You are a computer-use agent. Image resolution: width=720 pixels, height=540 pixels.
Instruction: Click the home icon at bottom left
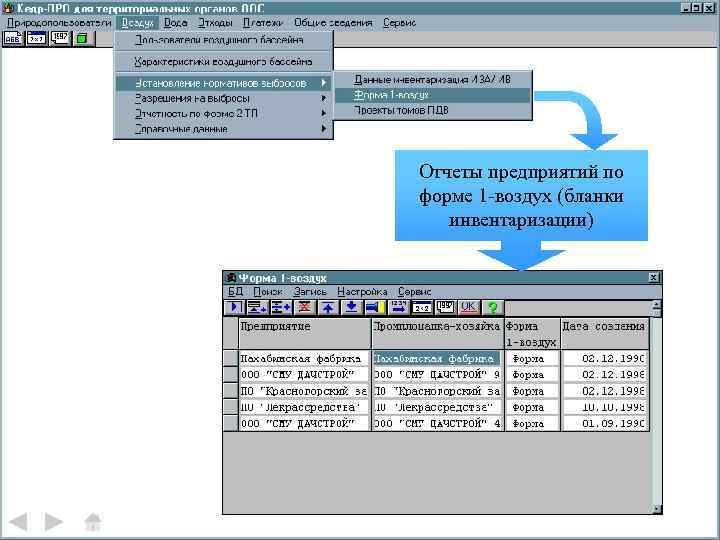92,522
